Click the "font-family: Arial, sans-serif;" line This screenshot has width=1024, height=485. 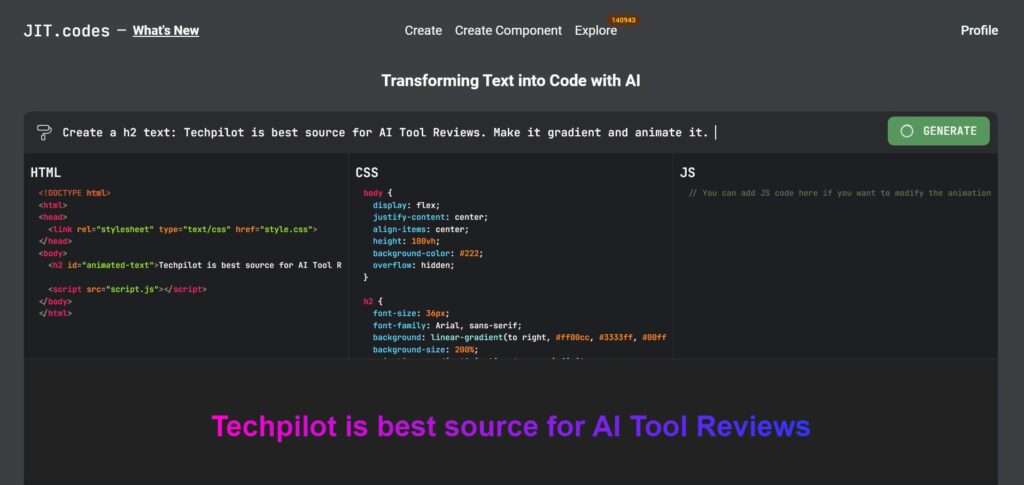coord(447,326)
